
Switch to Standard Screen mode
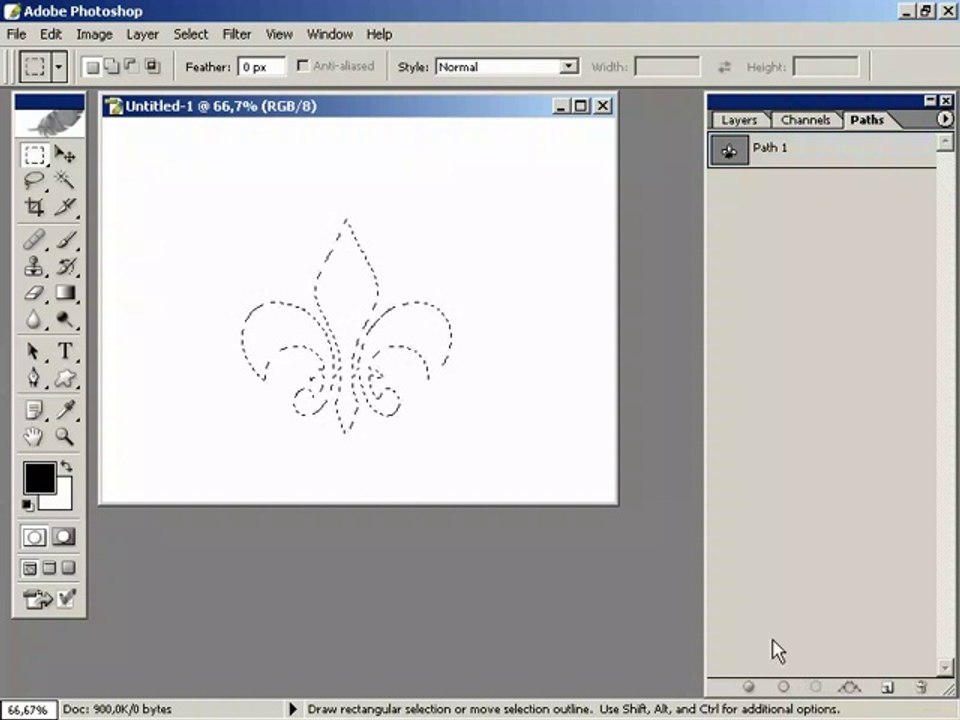coord(29,568)
